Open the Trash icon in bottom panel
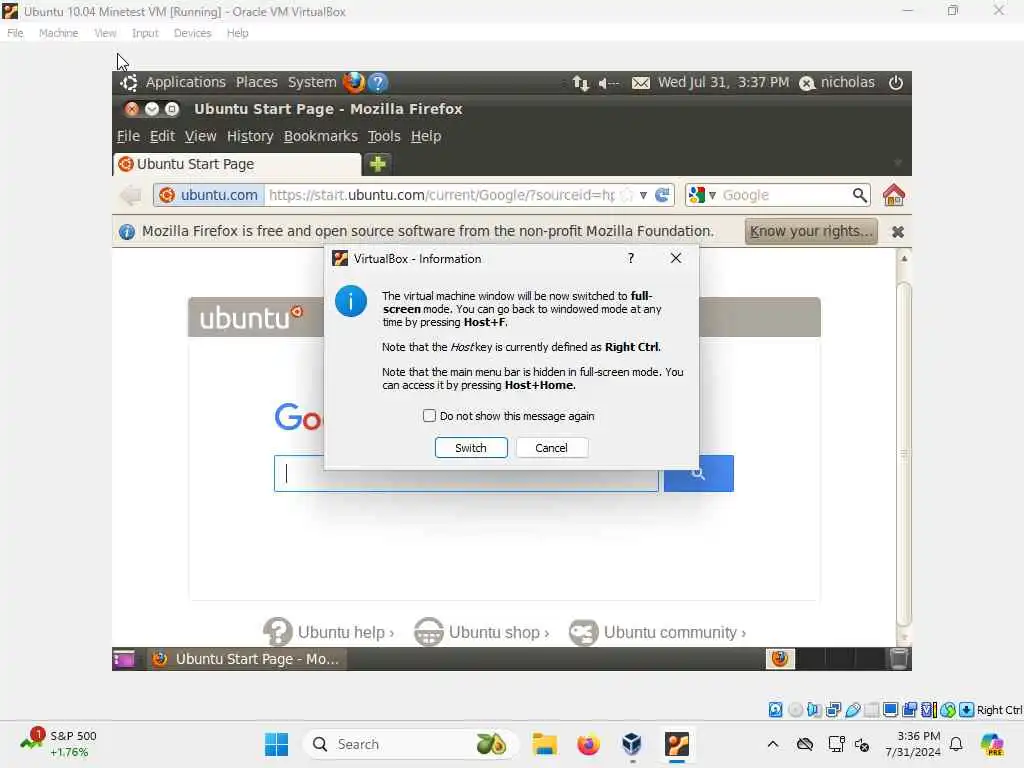Image resolution: width=1024 pixels, height=768 pixels. click(x=899, y=659)
